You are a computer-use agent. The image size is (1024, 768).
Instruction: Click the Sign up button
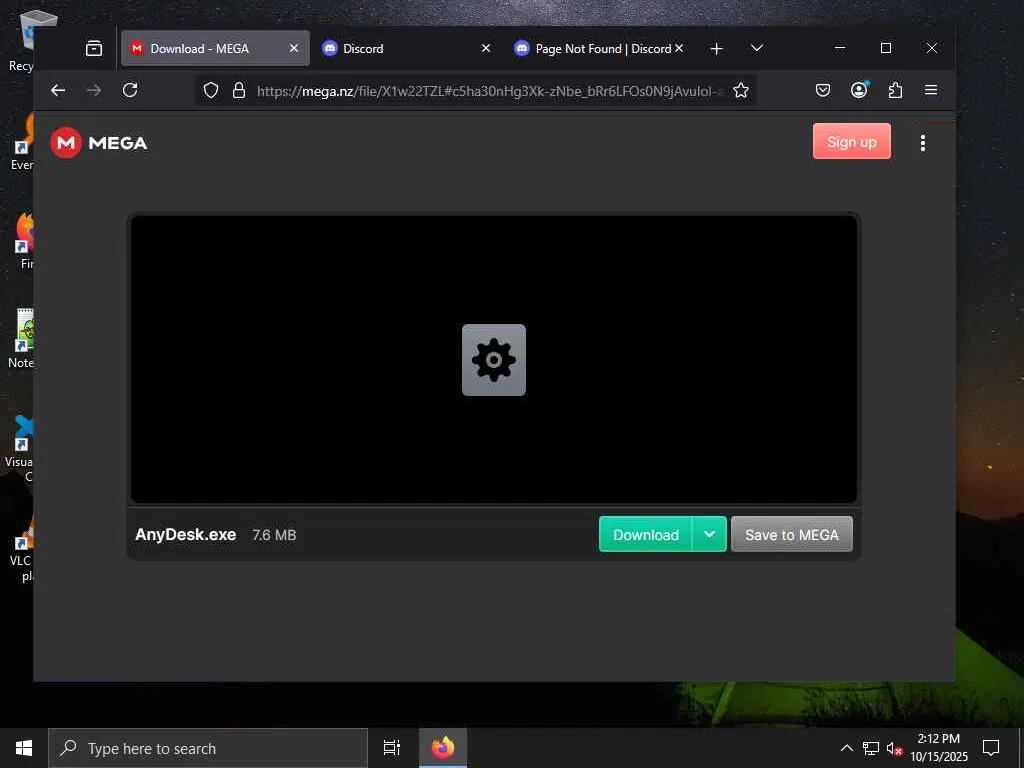click(852, 141)
